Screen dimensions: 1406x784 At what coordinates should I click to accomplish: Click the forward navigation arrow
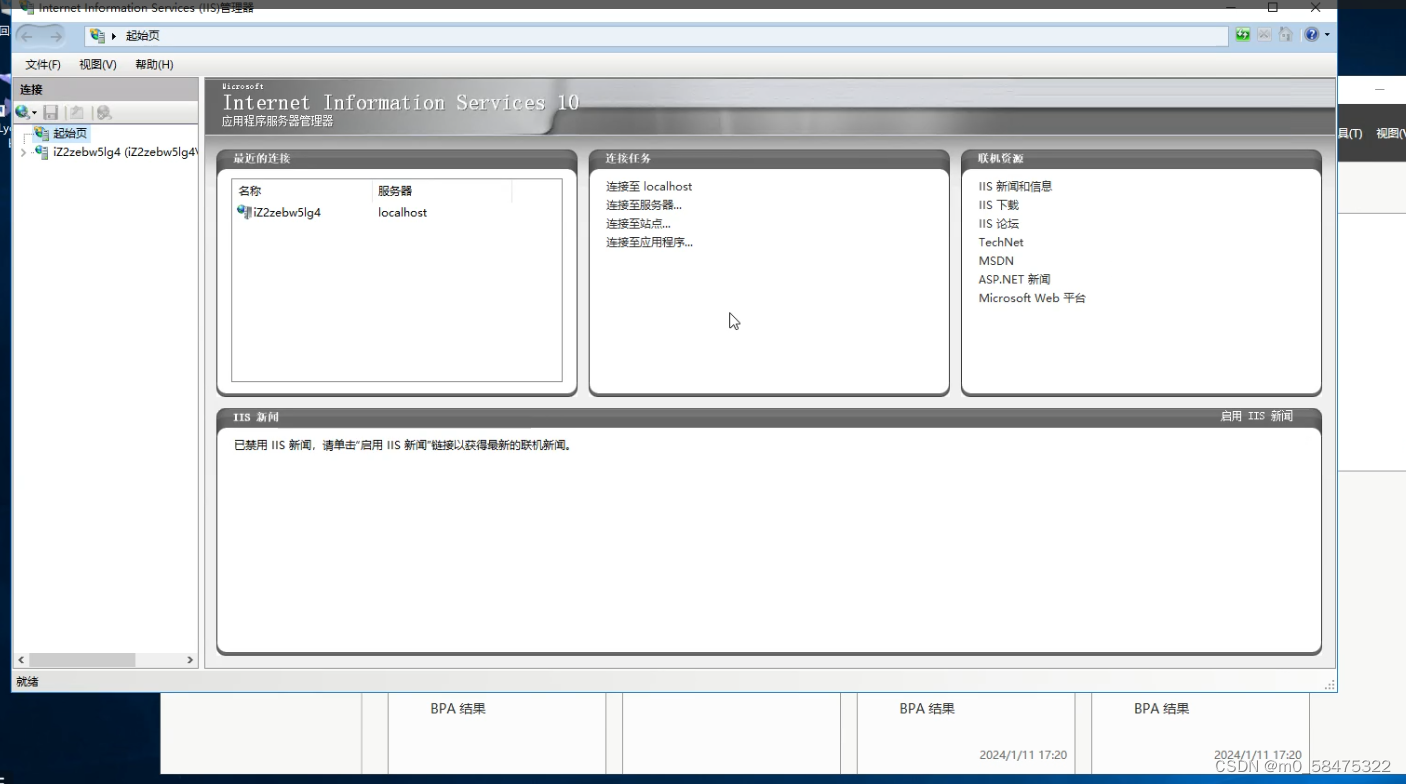55,35
